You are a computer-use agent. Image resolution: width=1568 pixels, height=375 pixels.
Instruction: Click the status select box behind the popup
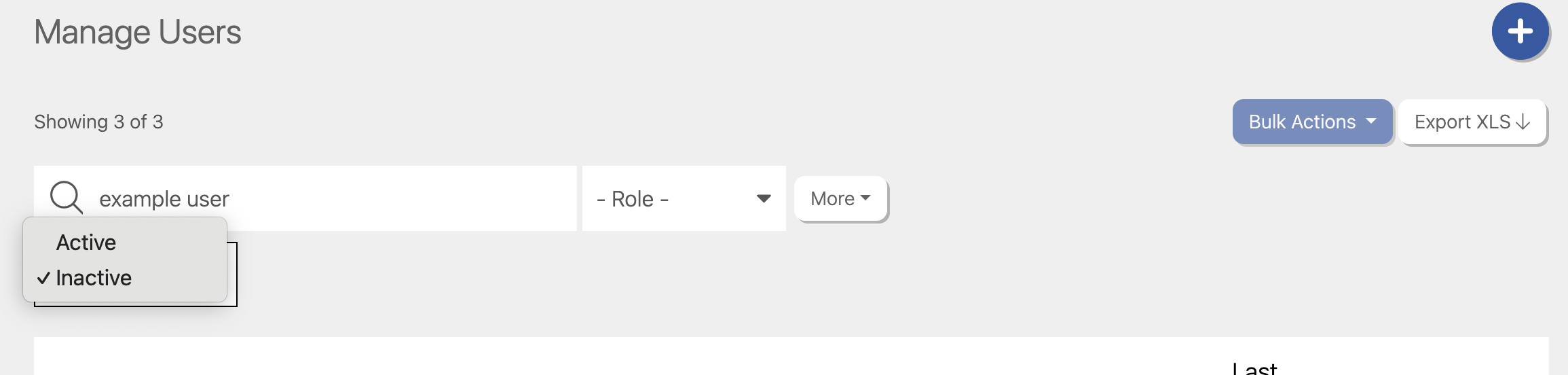[232, 285]
